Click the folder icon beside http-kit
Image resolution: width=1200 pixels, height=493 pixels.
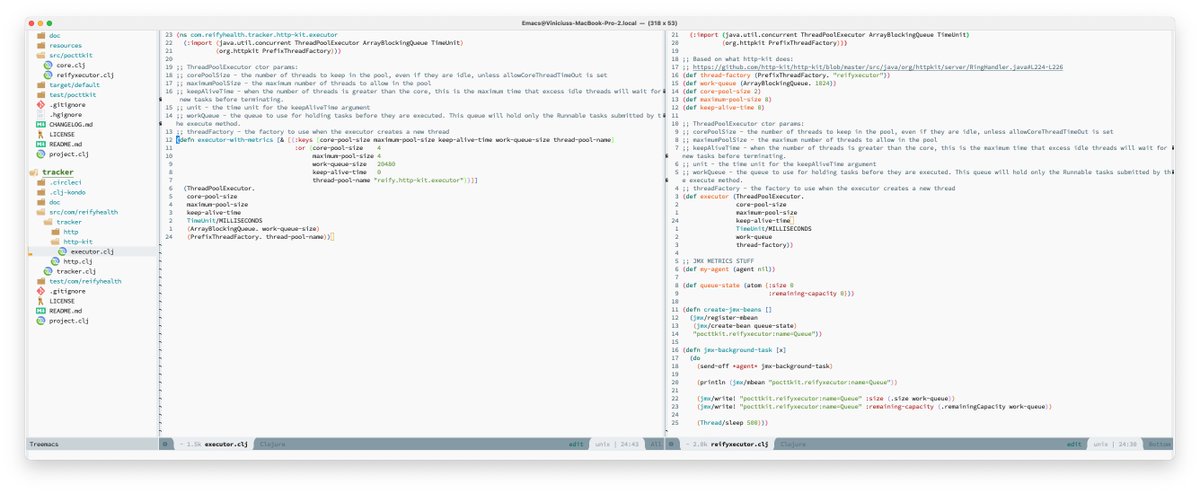click(x=55, y=242)
